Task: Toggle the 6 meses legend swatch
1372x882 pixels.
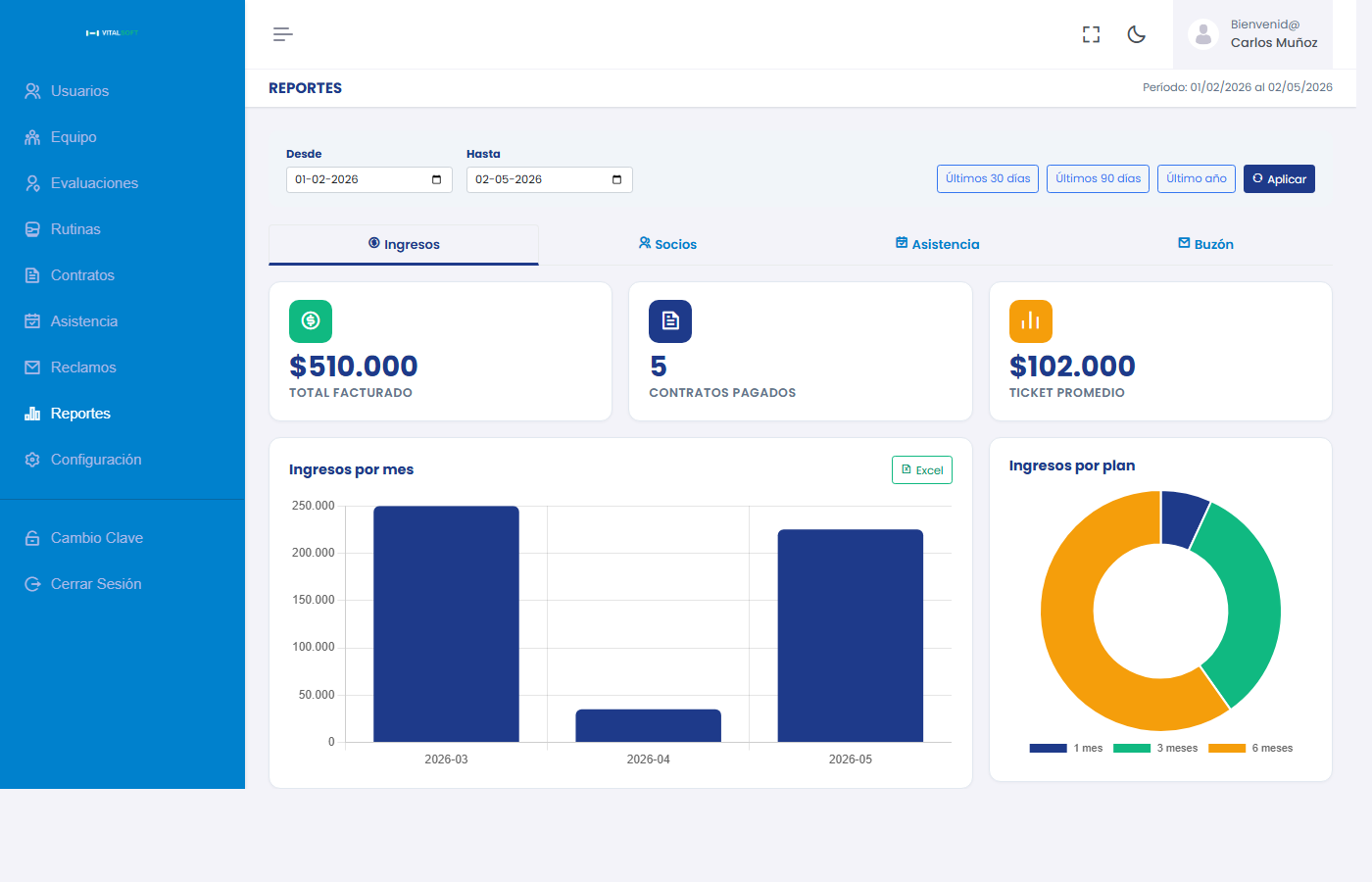Action: click(x=1227, y=748)
